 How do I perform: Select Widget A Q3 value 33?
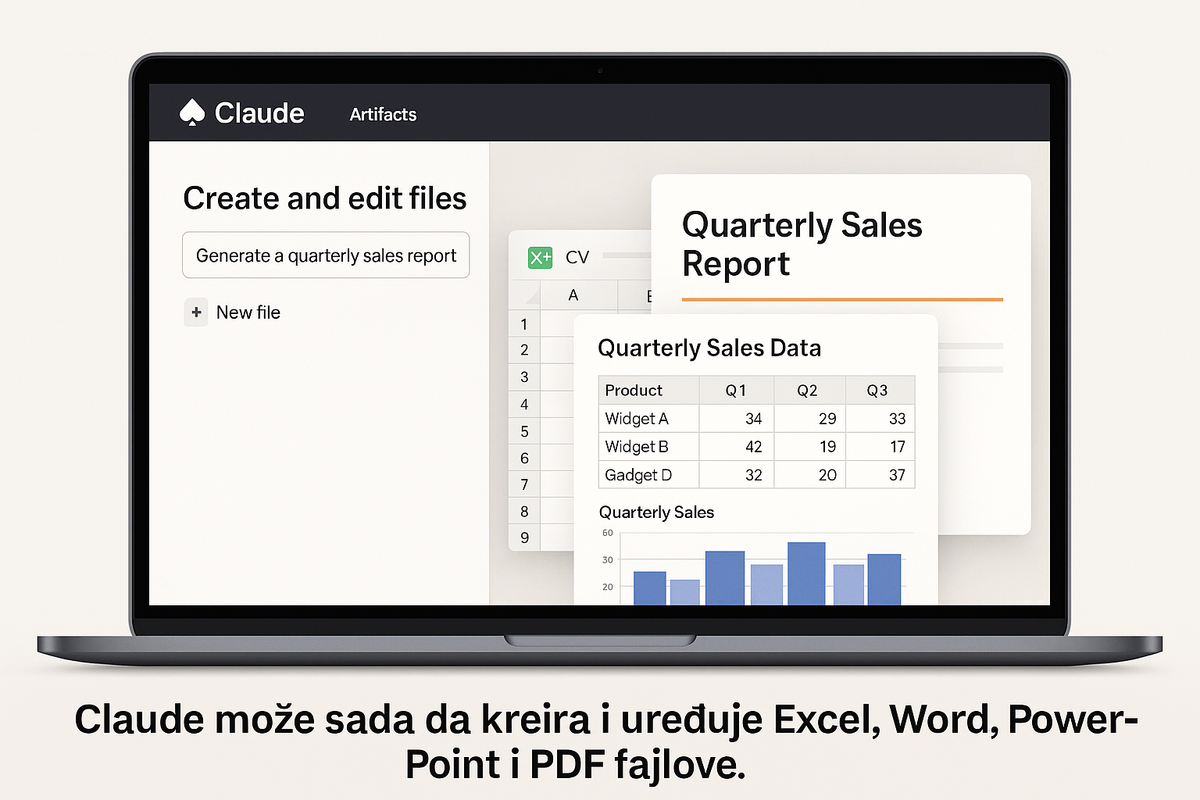pyautogui.click(x=879, y=418)
